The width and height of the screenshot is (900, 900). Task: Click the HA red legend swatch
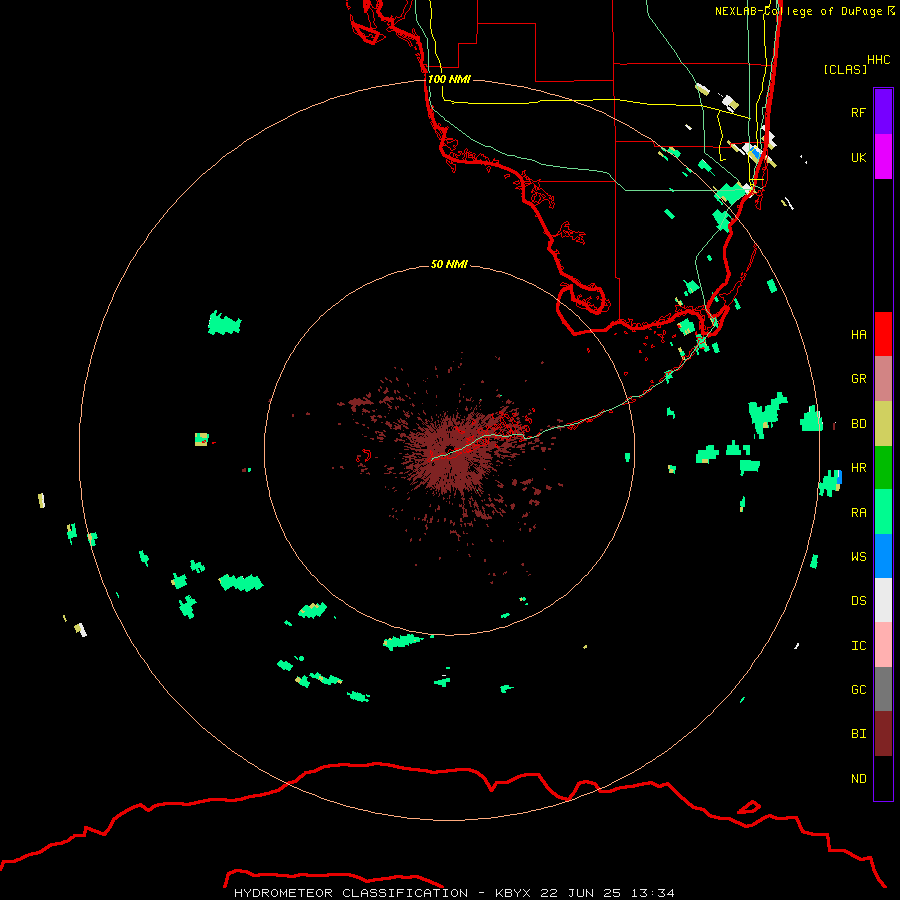(883, 334)
